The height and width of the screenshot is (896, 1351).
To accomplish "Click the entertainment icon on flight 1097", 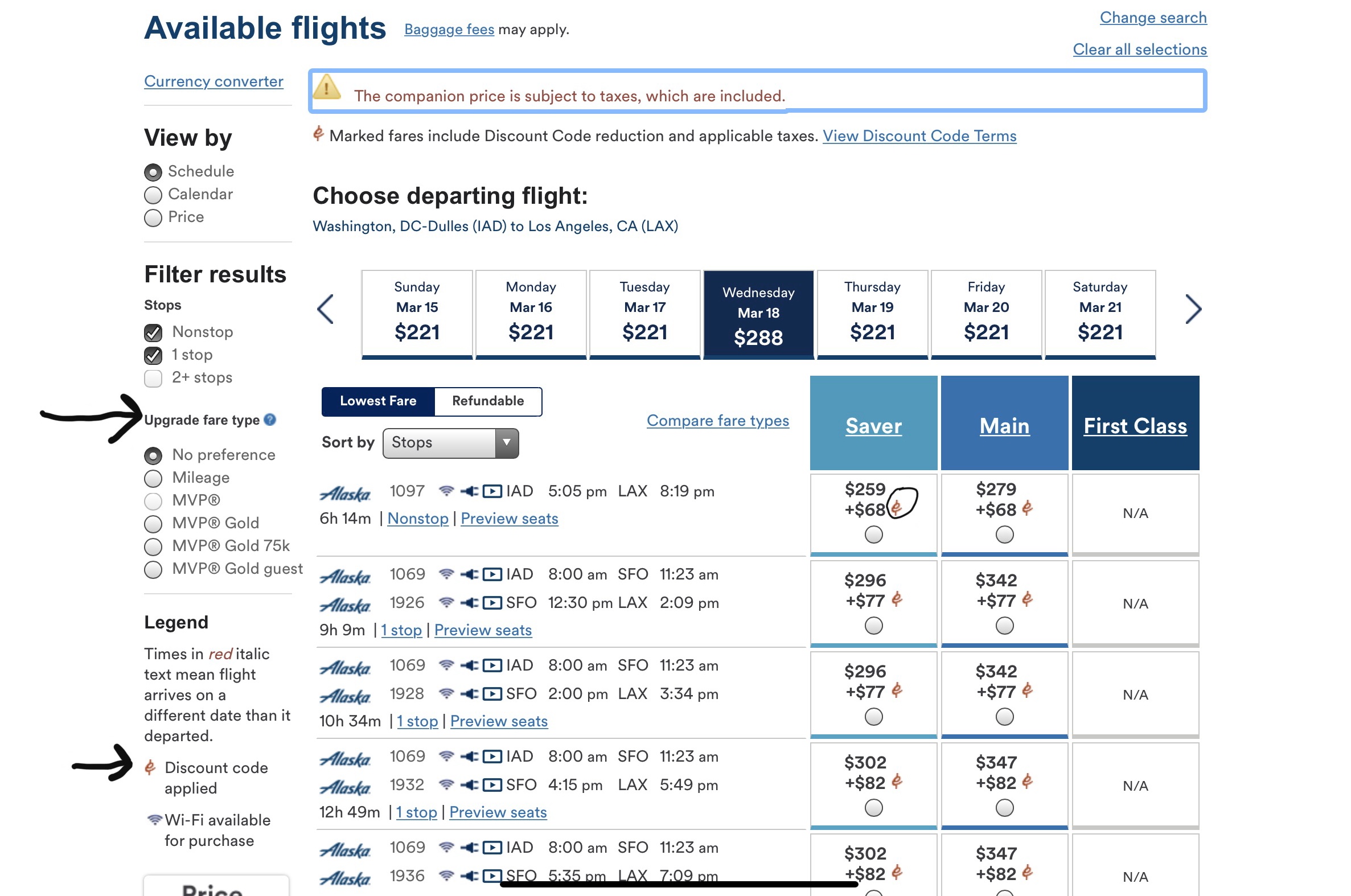I will (491, 490).
